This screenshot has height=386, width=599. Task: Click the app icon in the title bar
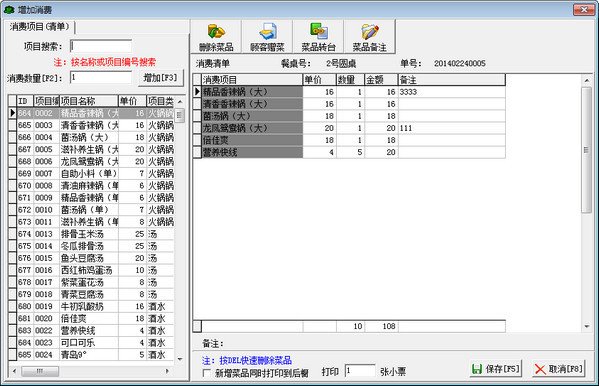[x=8, y=10]
